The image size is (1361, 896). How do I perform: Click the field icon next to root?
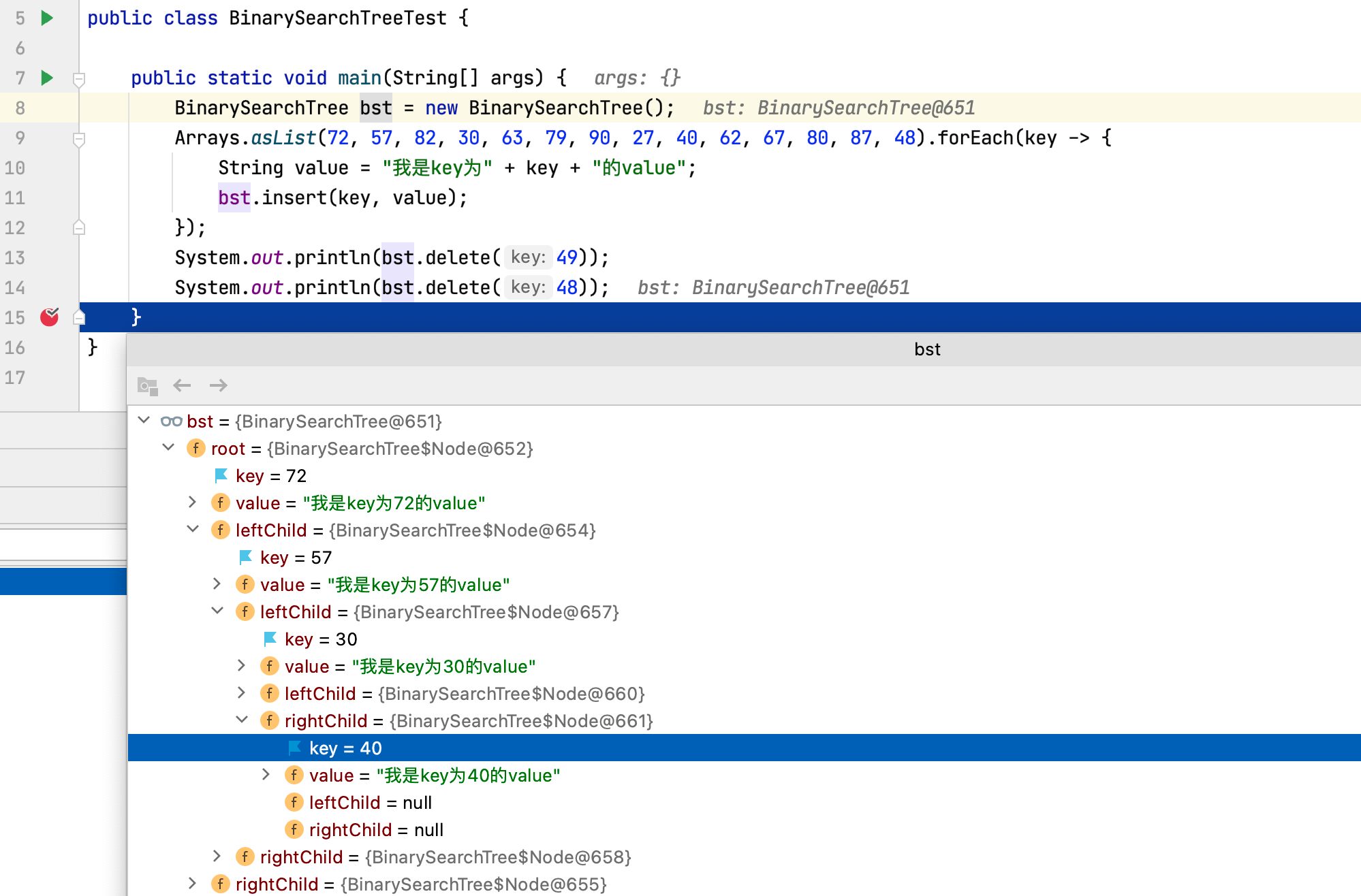(x=196, y=448)
